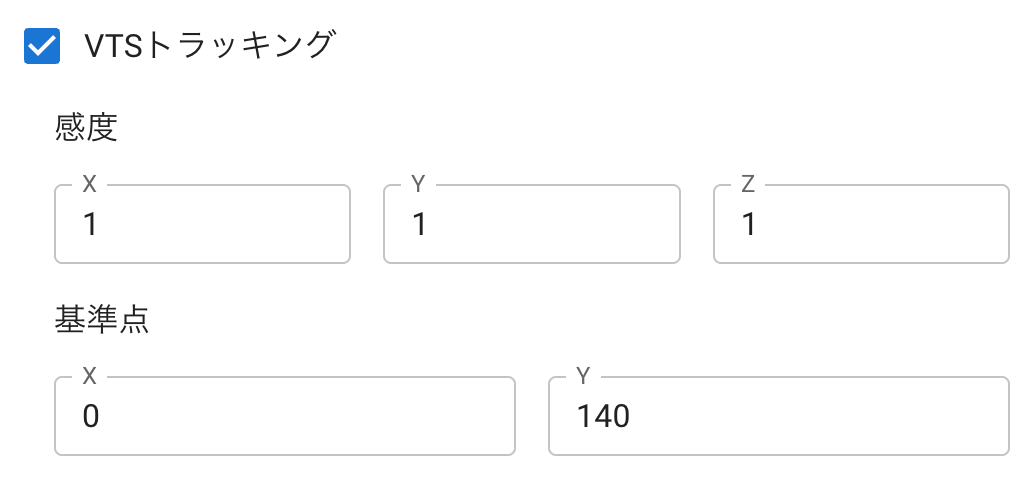Focus the 感度 Z input field
Image resolution: width=1036 pixels, height=486 pixels.
(x=862, y=224)
